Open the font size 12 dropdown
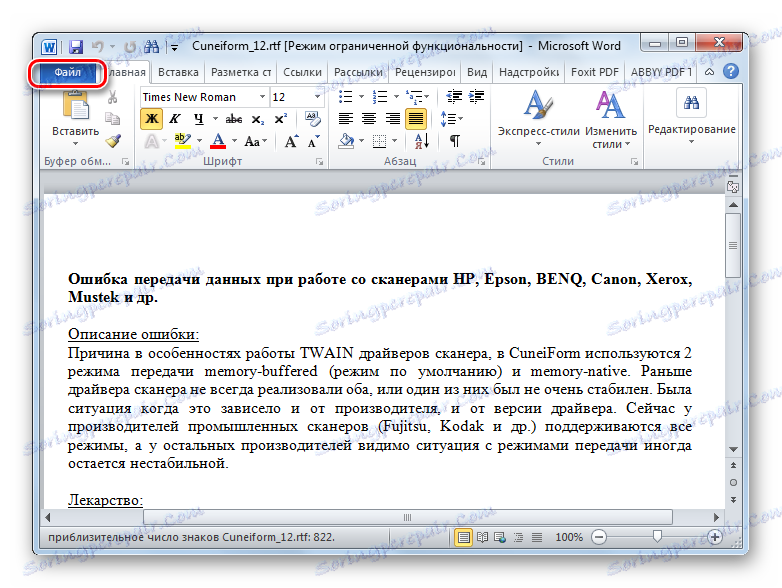Viewport: 782px width, 588px height. click(x=317, y=97)
